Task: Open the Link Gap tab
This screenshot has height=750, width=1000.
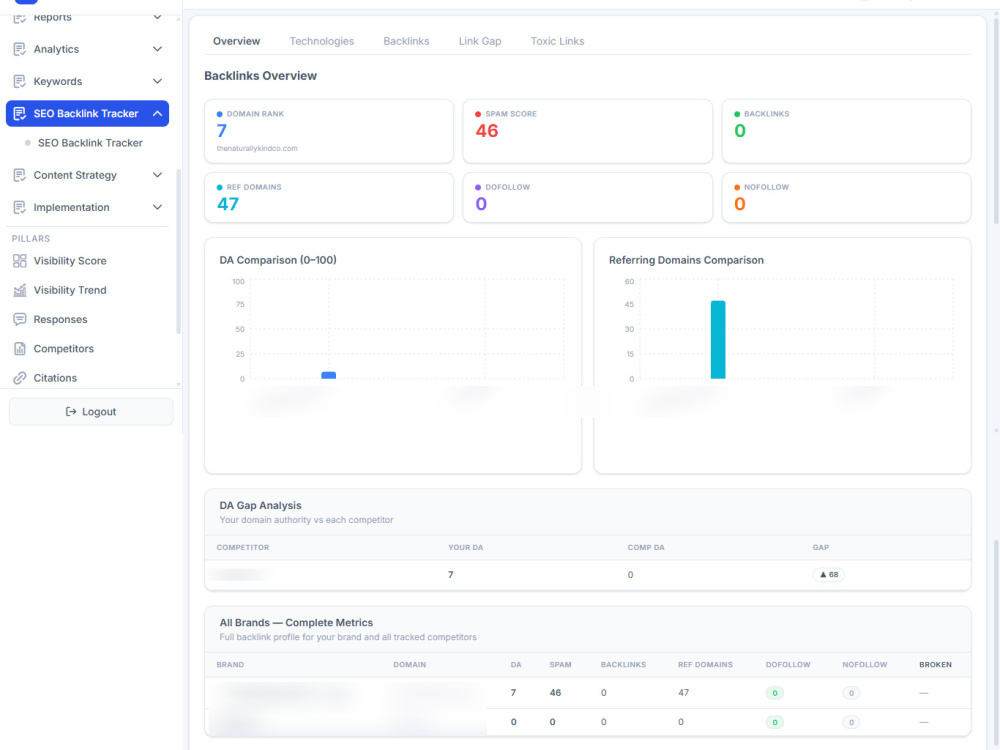Action: 480,41
